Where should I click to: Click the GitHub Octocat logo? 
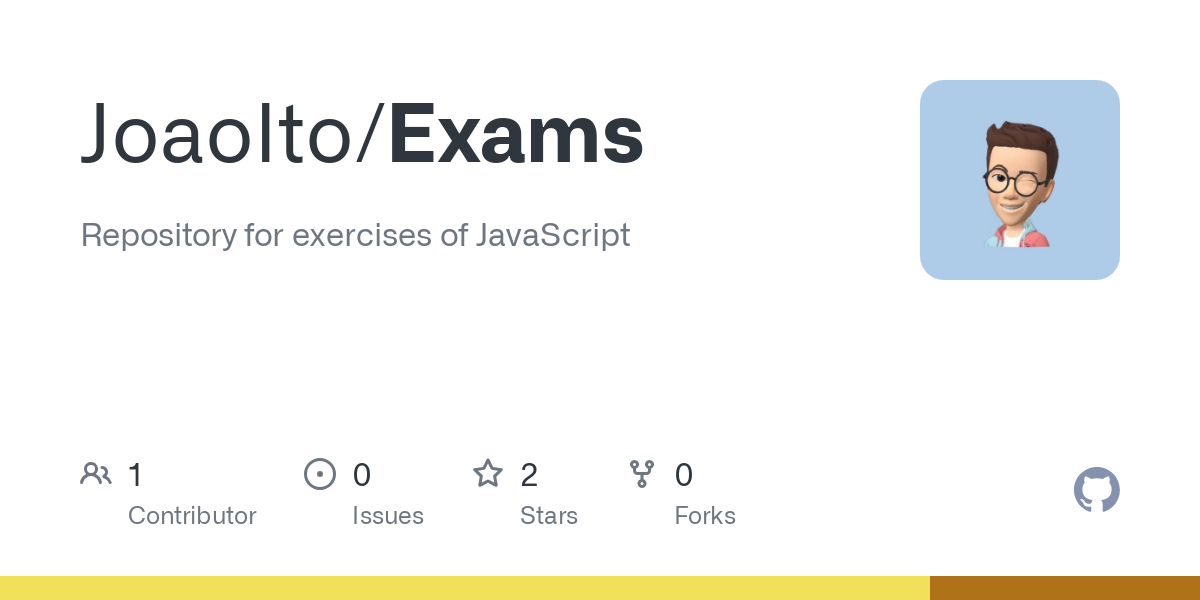(x=1096, y=490)
